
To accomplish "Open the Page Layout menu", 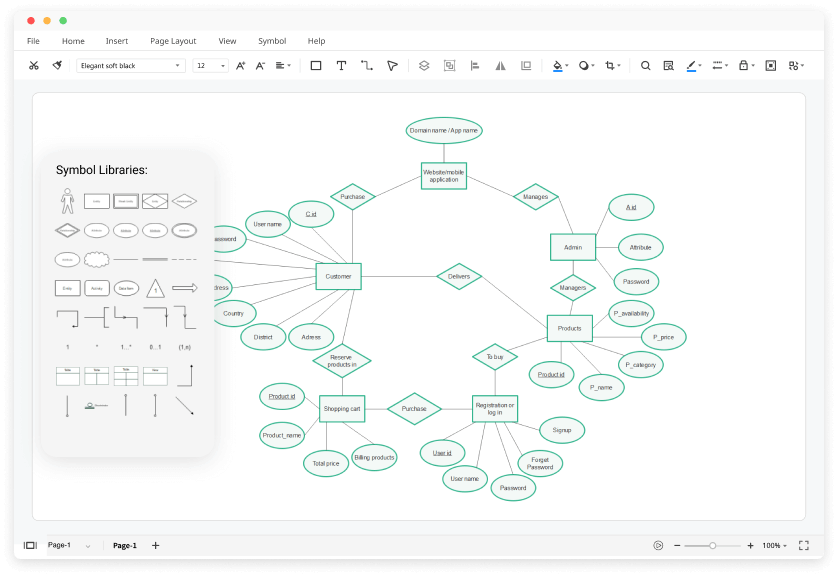I will coord(173,41).
